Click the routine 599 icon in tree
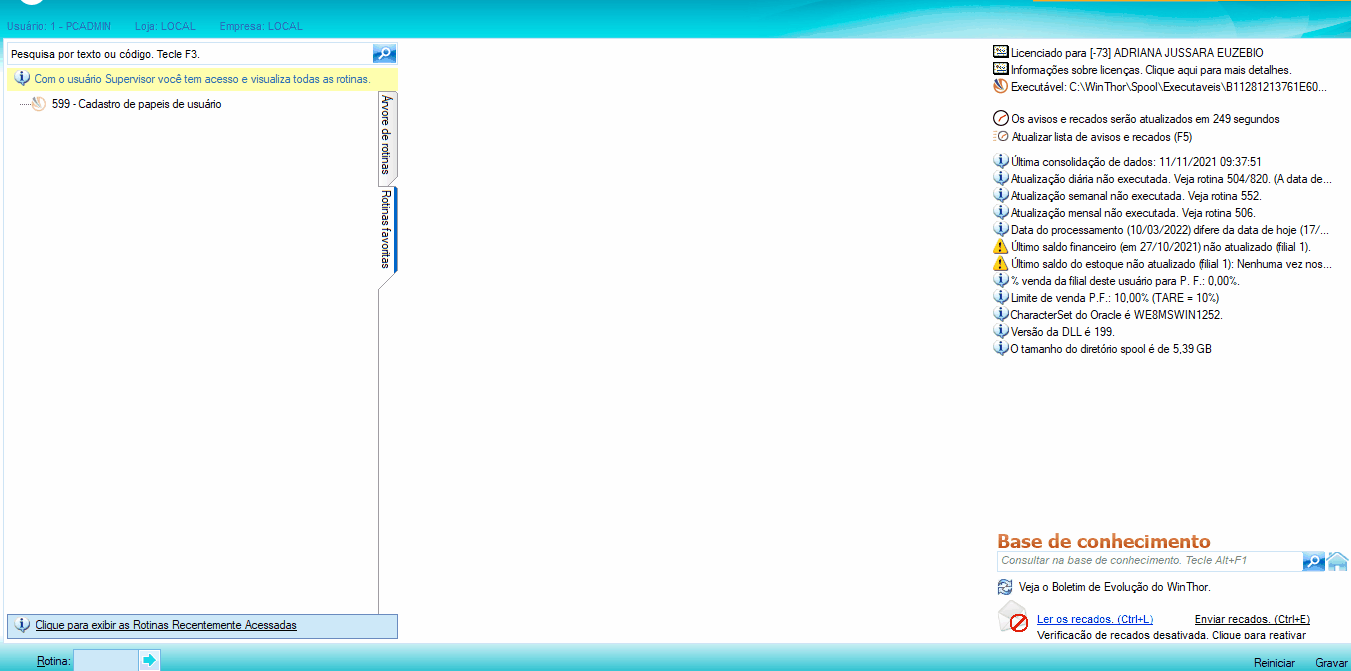The height and width of the screenshot is (671, 1351). tap(39, 104)
